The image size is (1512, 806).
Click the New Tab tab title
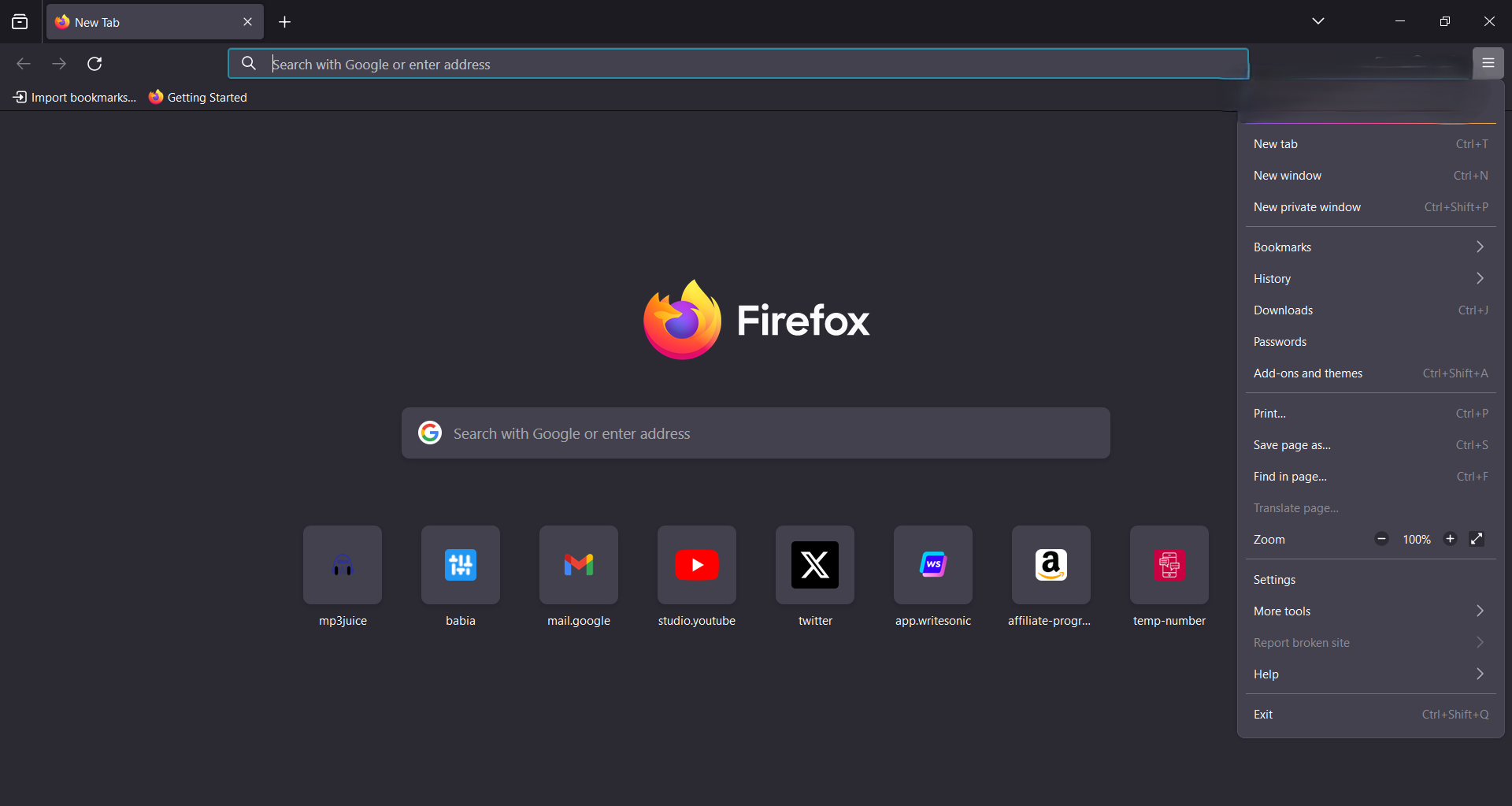tap(97, 23)
